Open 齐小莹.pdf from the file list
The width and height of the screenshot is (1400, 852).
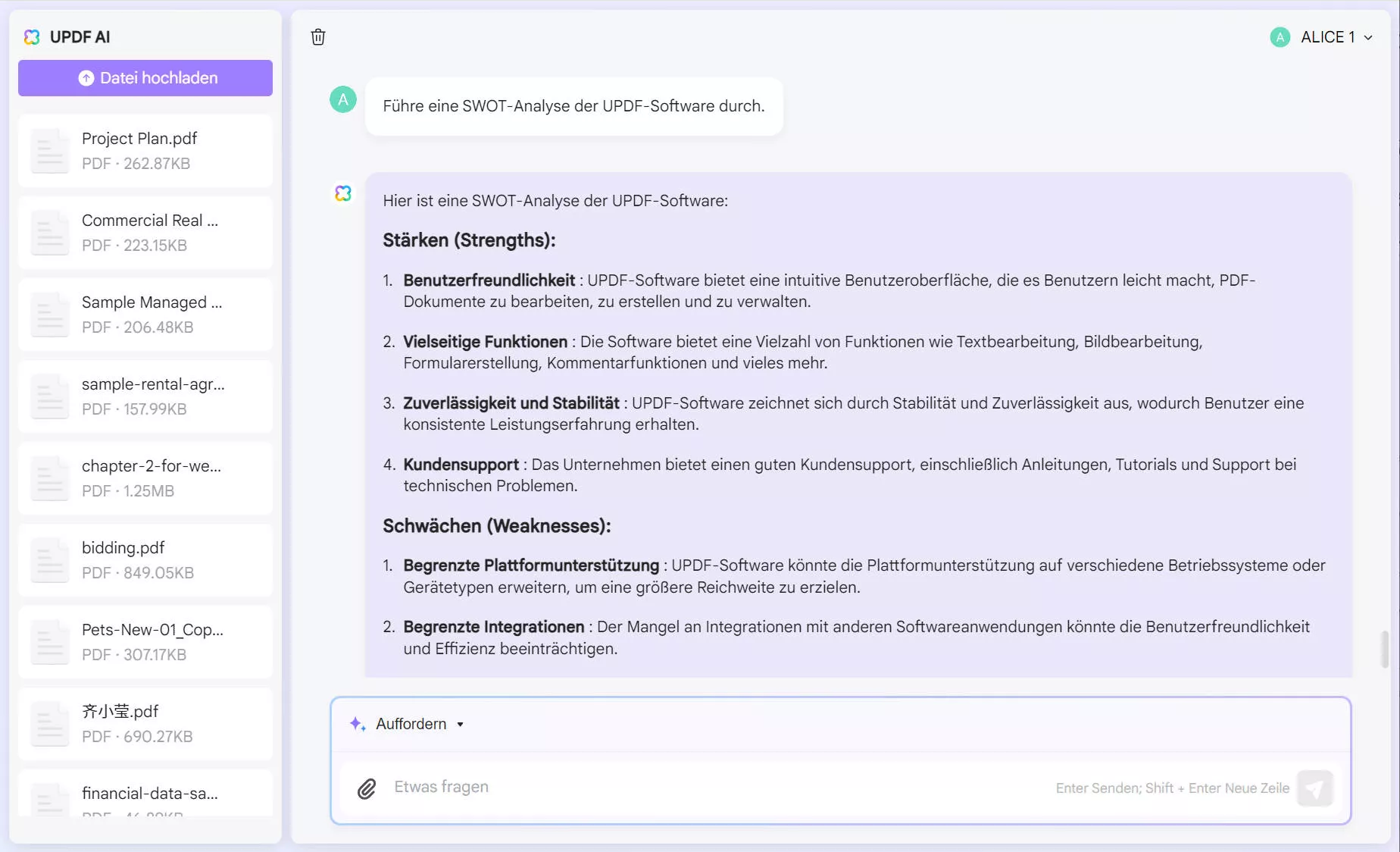click(145, 722)
